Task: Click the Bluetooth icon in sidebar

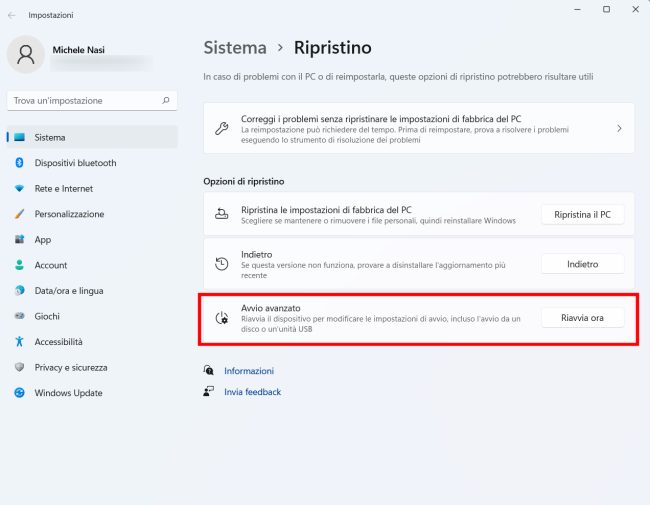Action: 19,163
